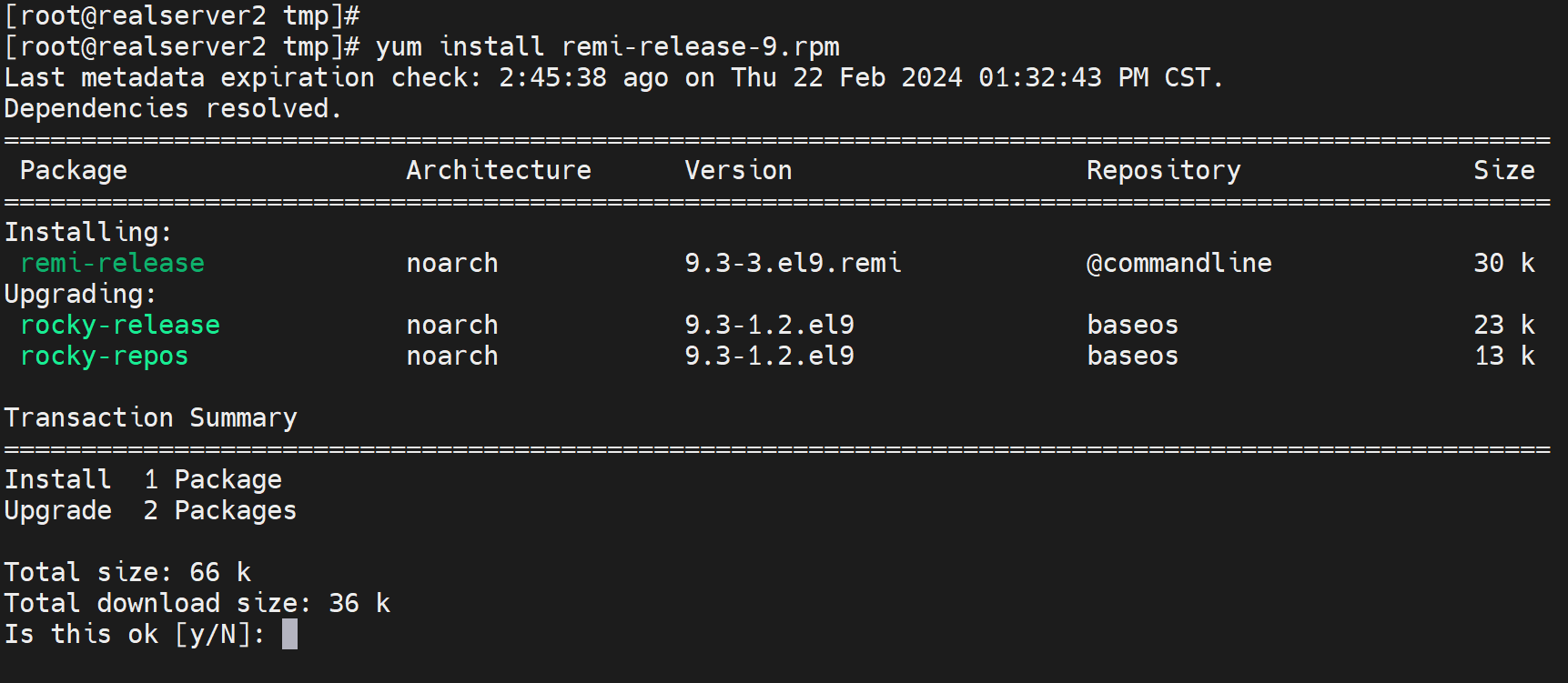Click the rocky-release package name

point(119,325)
